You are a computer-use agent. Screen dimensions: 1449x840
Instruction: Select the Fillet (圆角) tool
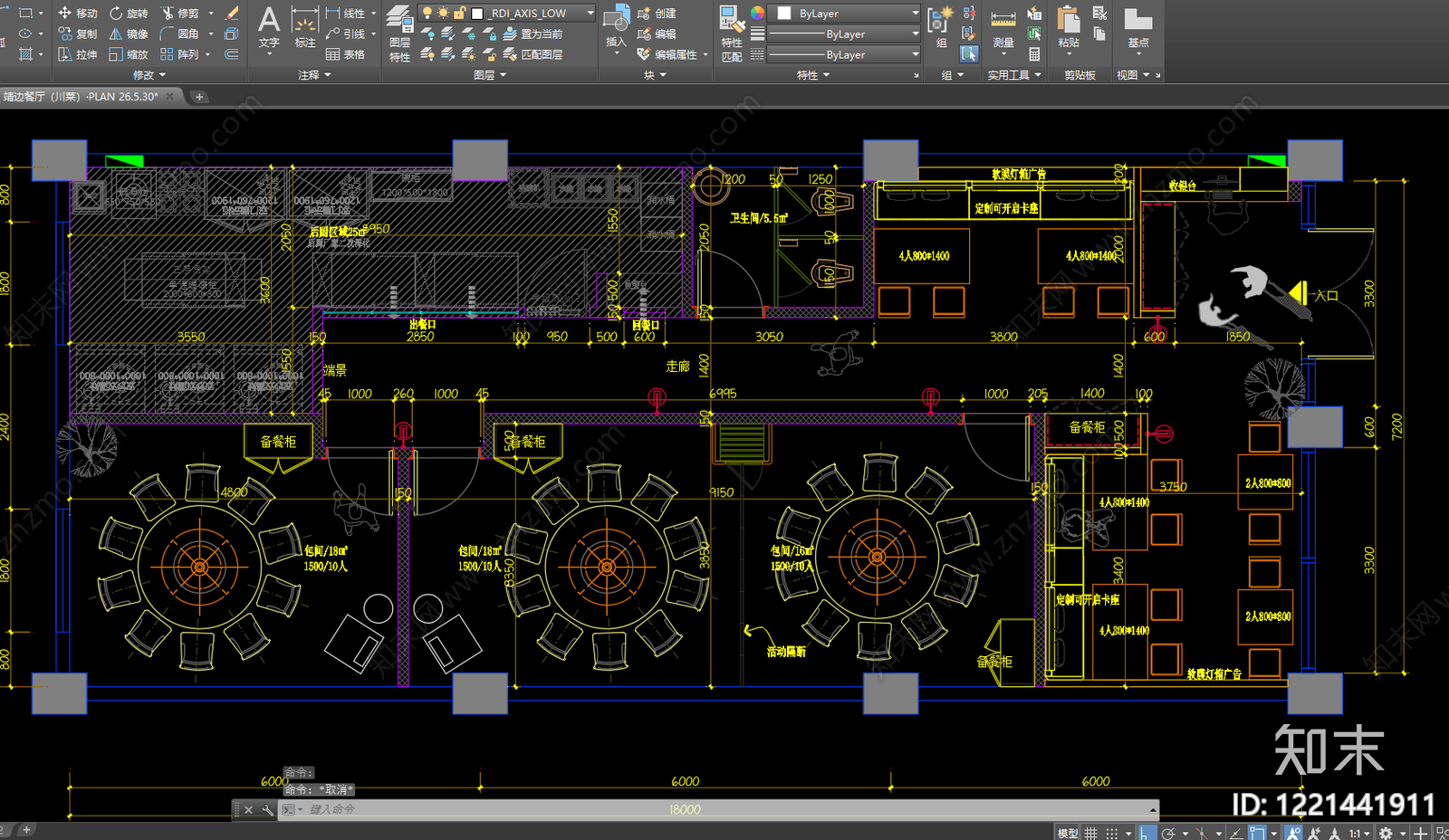[180, 33]
